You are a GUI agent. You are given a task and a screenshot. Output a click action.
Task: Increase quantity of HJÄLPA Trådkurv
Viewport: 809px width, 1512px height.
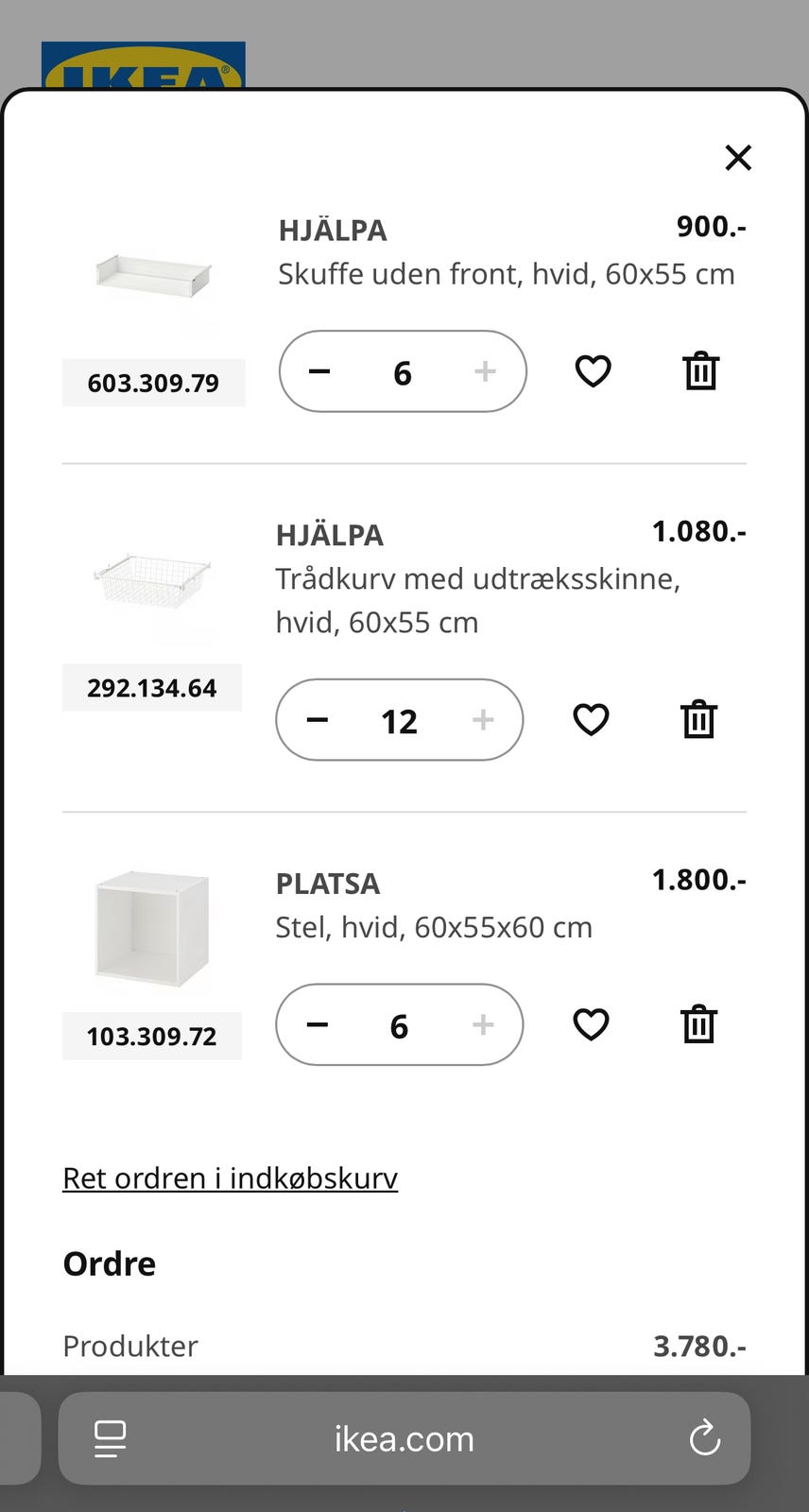(x=483, y=720)
